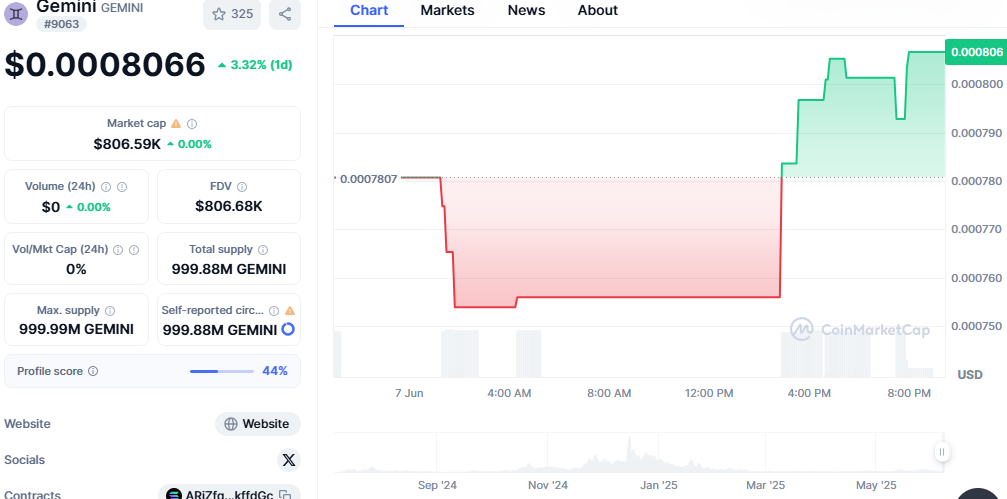Click the 0.000770 price axis label
The height and width of the screenshot is (499, 1007).
pyautogui.click(x=976, y=229)
